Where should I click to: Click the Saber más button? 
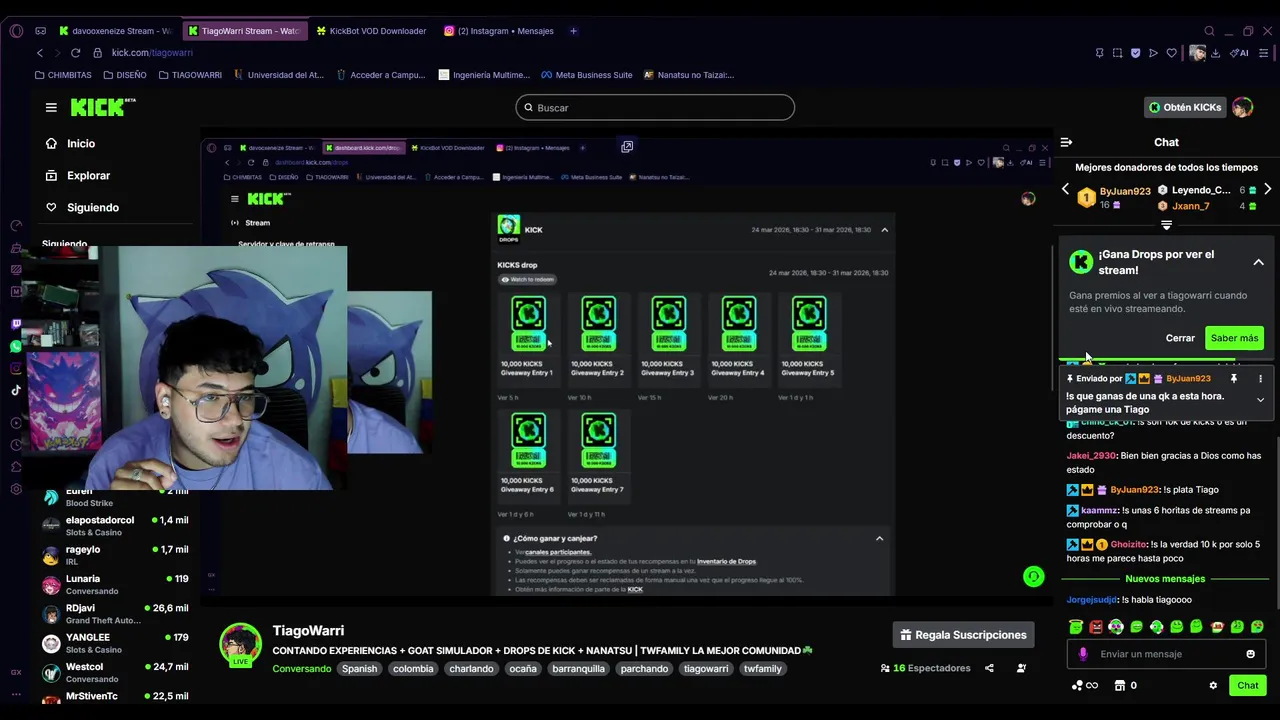1234,338
